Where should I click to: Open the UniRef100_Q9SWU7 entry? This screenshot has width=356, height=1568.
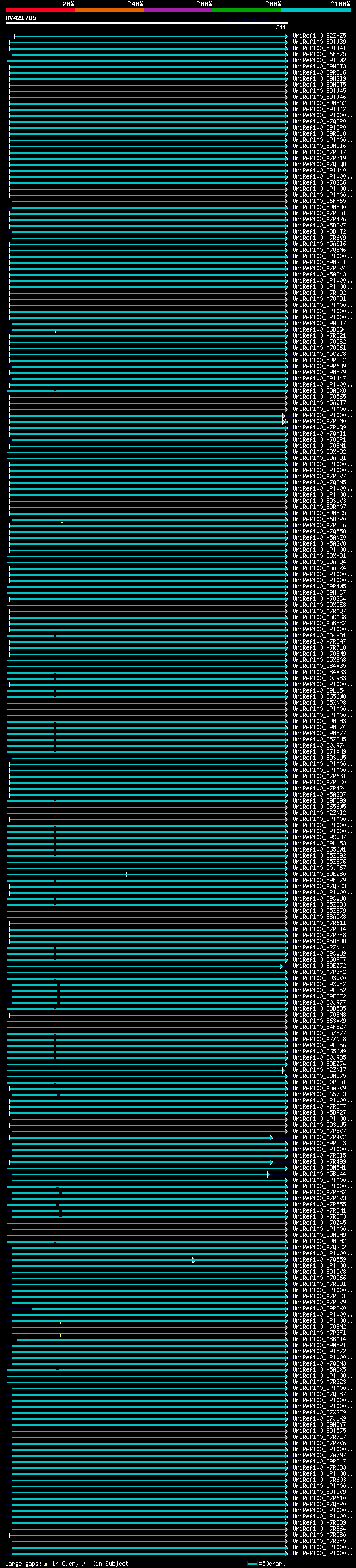[319, 838]
